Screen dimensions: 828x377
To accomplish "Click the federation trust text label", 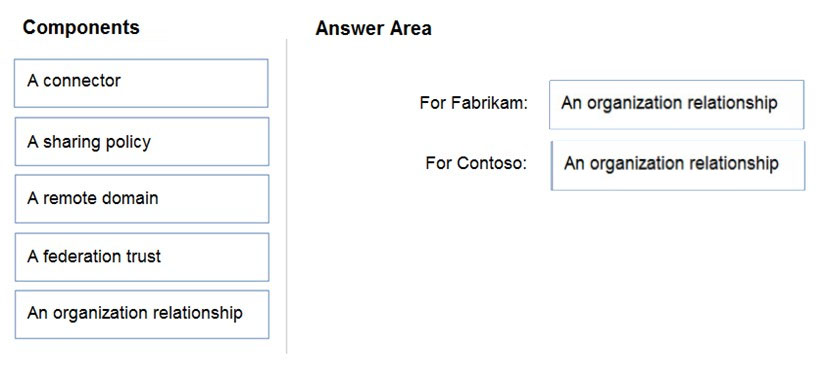I will coord(102,257).
